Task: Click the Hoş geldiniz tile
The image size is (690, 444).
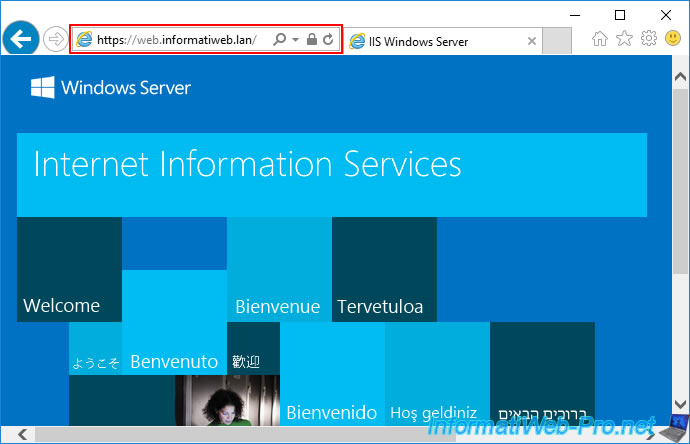Action: pyautogui.click(x=437, y=374)
